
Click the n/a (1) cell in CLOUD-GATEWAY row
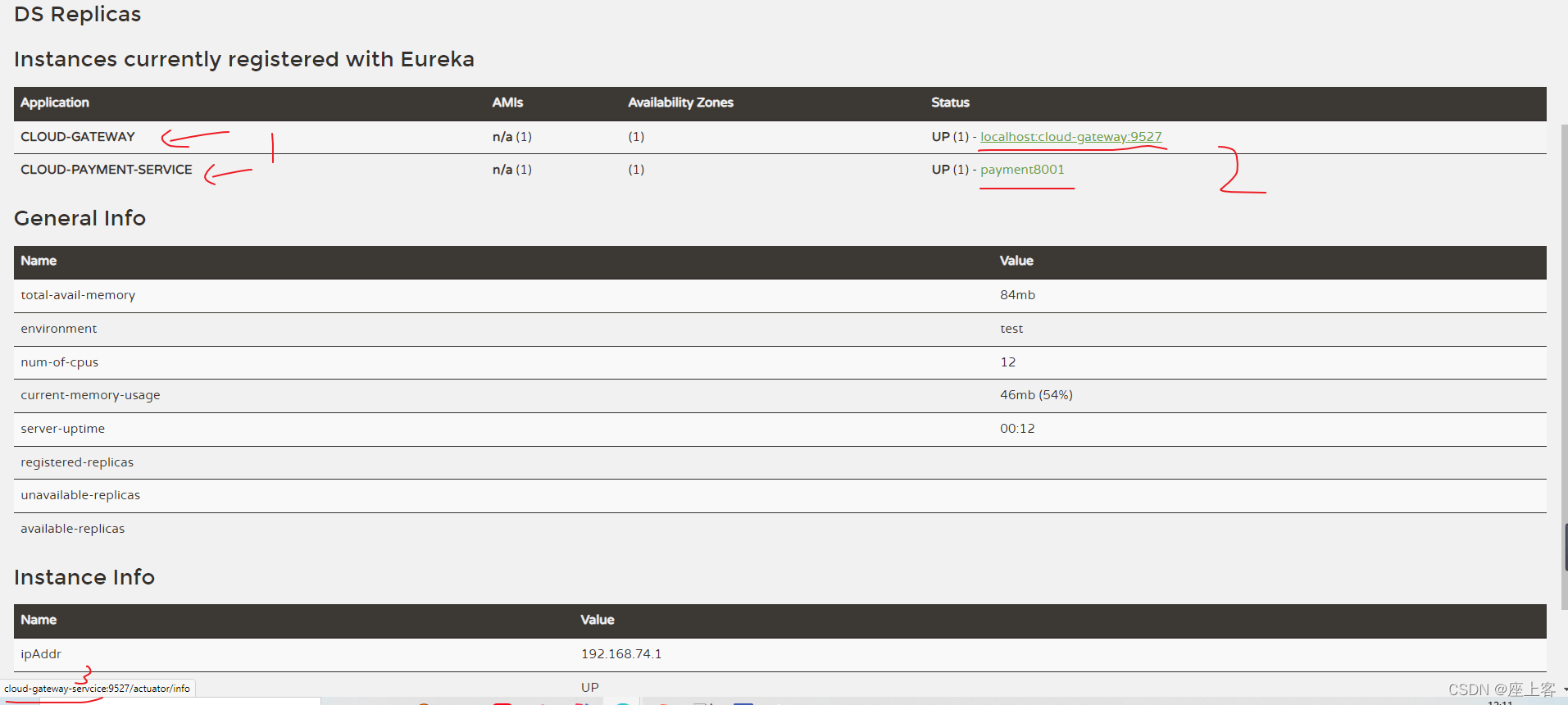click(x=512, y=137)
